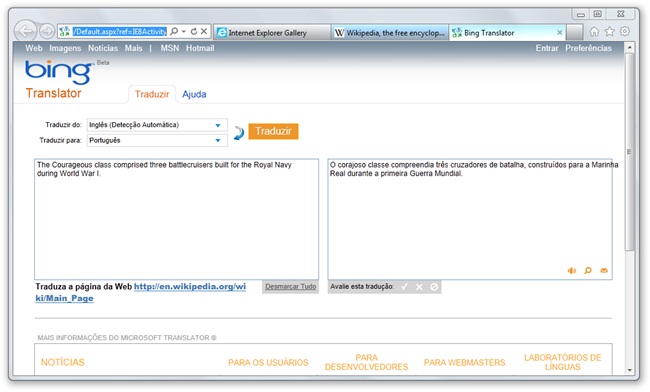Screen dimensions: 650x392
Task: Open Favorites via the star icon
Action: pos(609,31)
